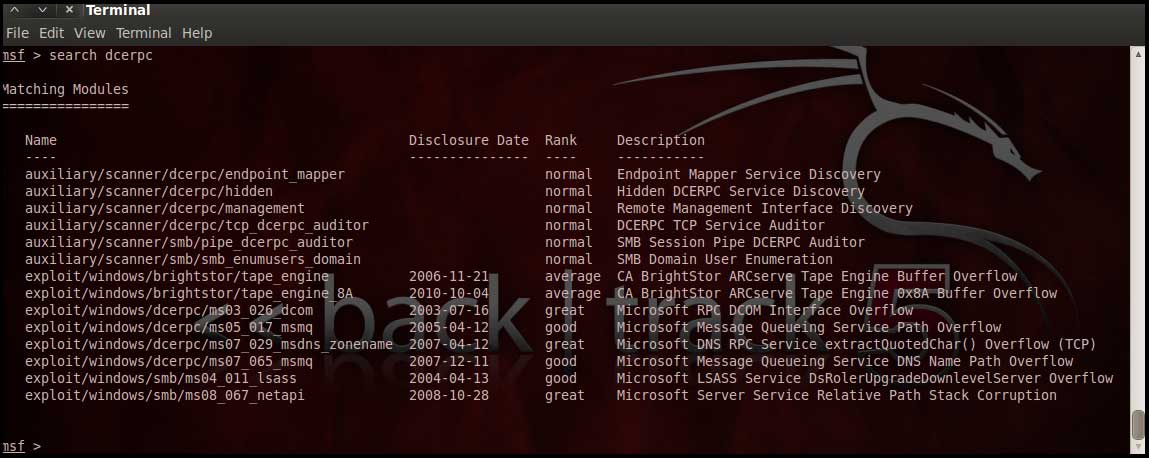Click the Terminal title bar text
Image resolution: width=1149 pixels, height=458 pixels.
(x=118, y=10)
